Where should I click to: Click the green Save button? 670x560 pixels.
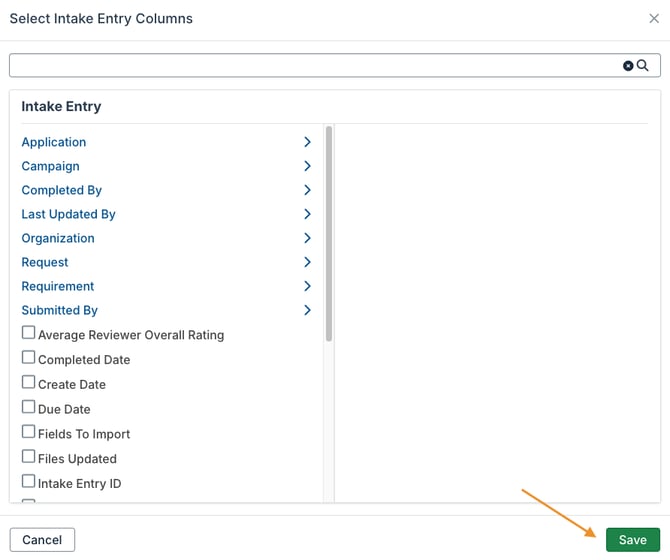pos(632,540)
